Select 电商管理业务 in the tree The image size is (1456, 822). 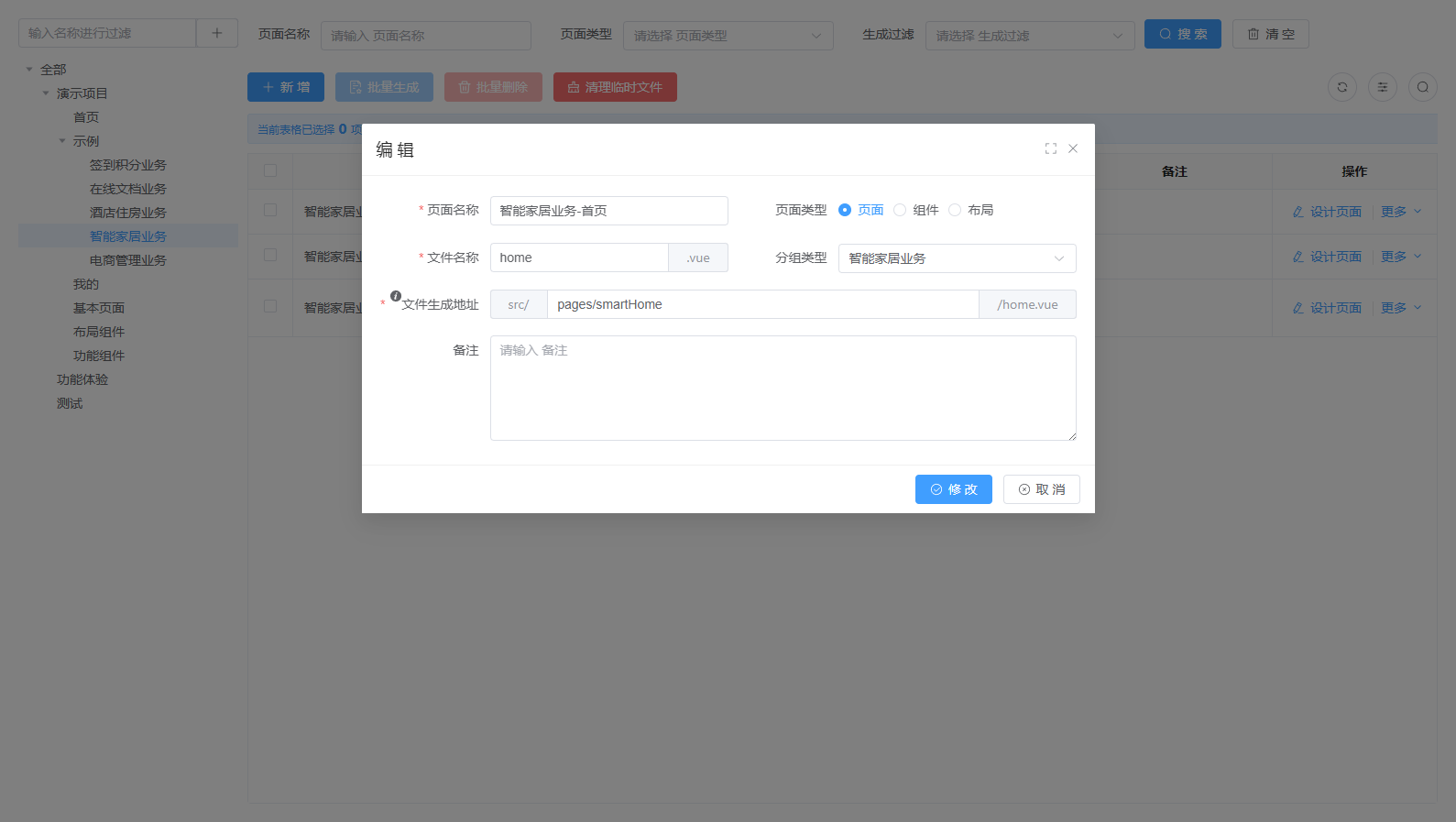coord(128,260)
